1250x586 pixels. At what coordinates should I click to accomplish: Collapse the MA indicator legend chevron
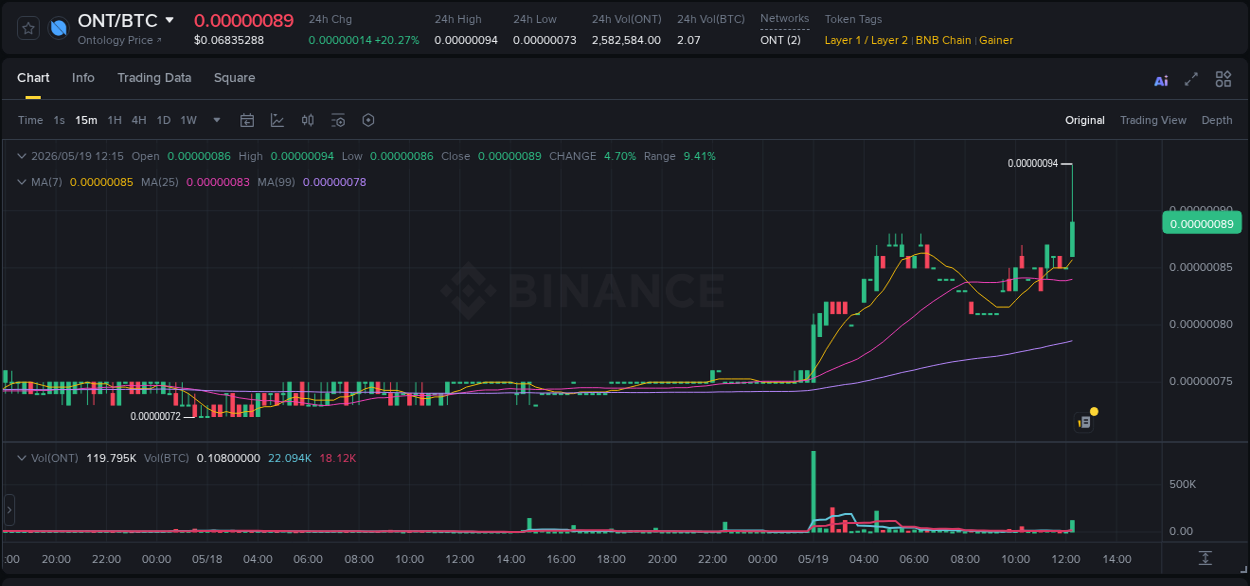(22, 182)
